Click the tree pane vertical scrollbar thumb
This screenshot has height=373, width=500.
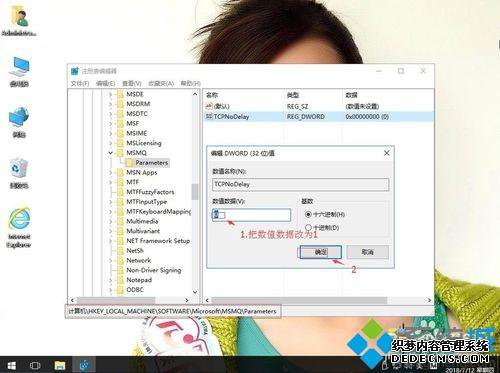pos(195,192)
